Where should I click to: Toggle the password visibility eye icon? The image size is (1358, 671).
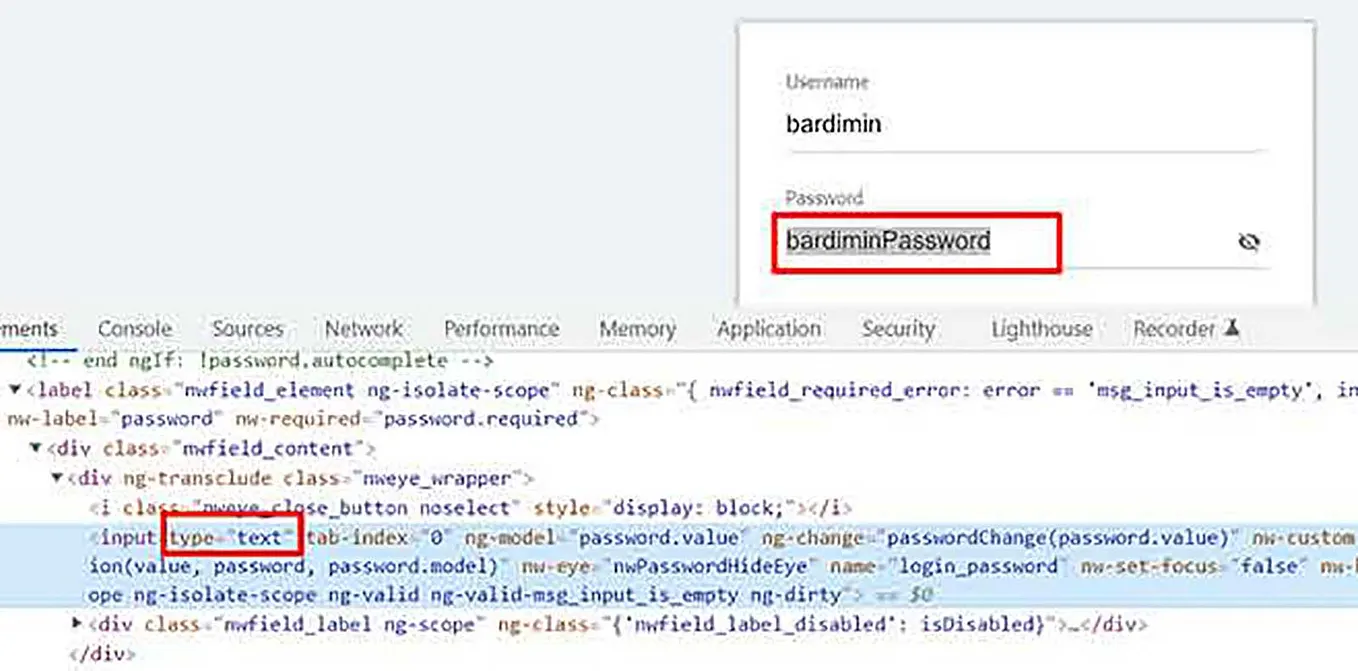click(x=1249, y=241)
